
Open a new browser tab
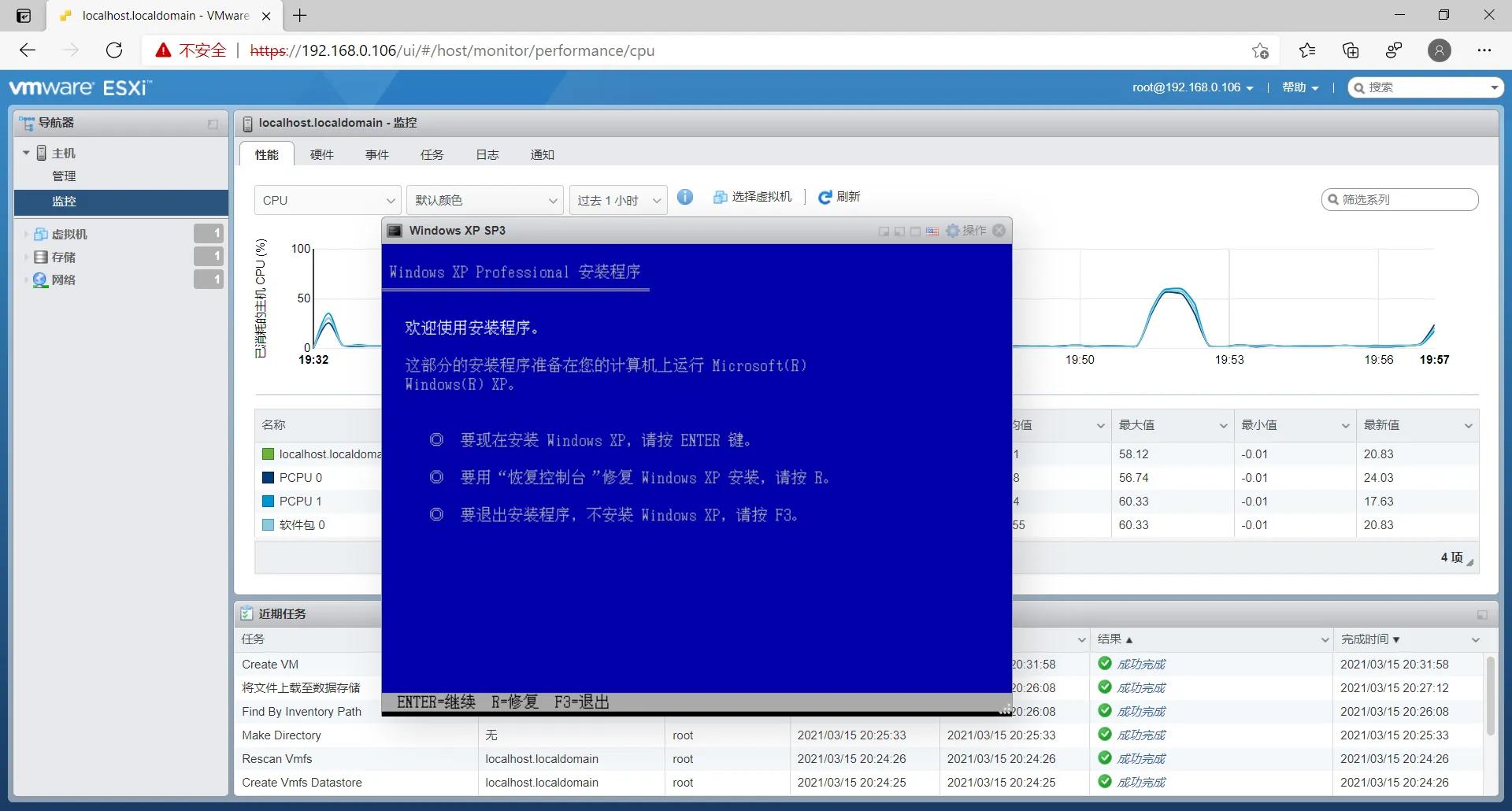click(300, 15)
